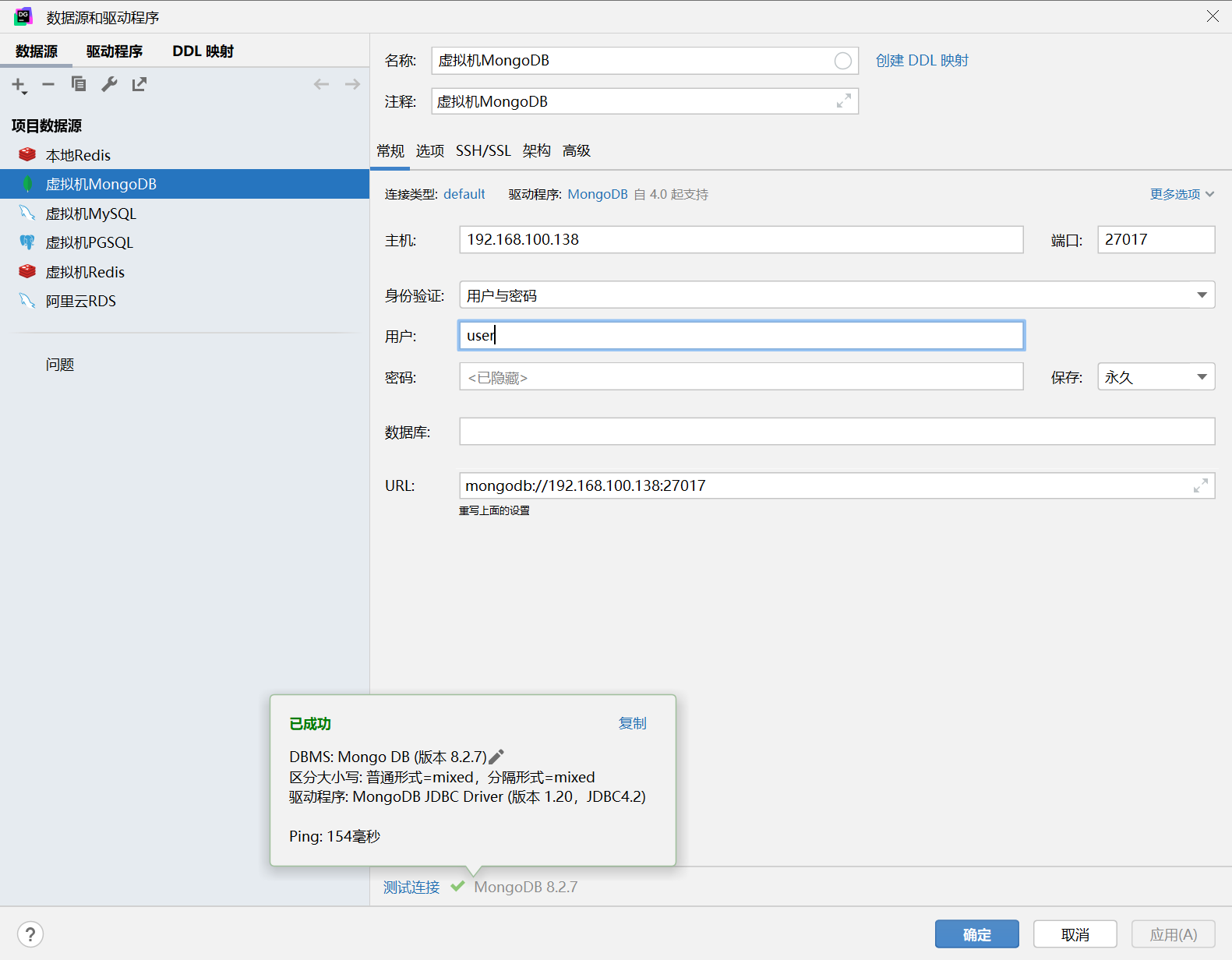1232x960 pixels.
Task: Click the 已成功 success heading
Action: (x=310, y=724)
